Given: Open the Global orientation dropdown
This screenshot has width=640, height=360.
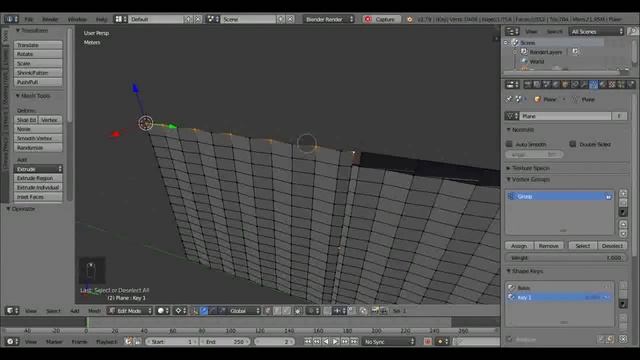Looking at the screenshot, I should (244, 311).
